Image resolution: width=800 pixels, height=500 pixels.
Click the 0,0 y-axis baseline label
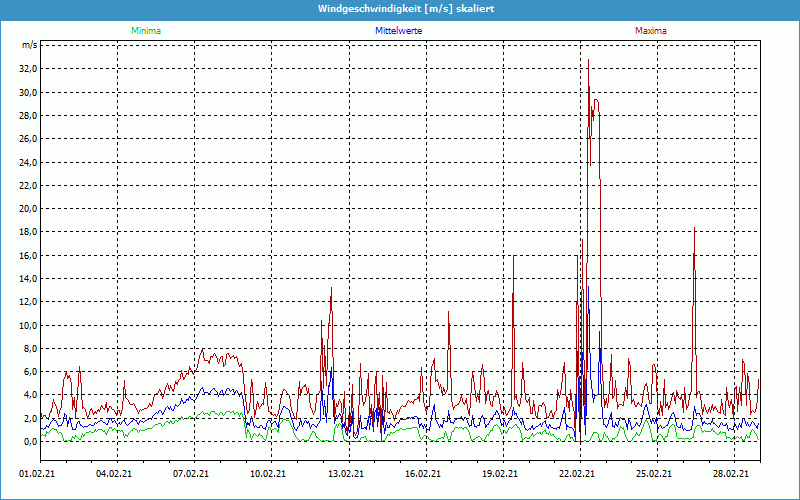[30, 442]
